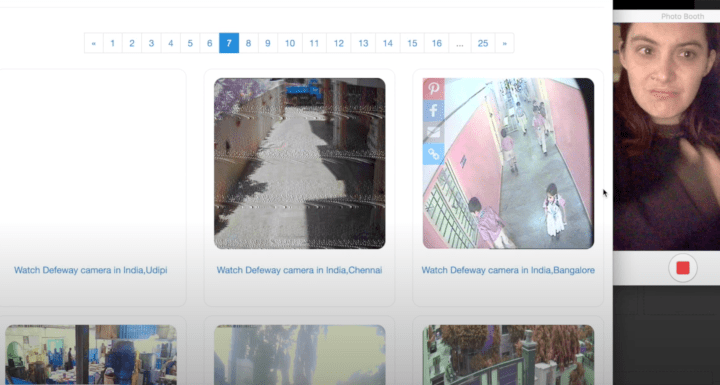Open pagination page 3
The width and height of the screenshot is (720, 385).
151,43
